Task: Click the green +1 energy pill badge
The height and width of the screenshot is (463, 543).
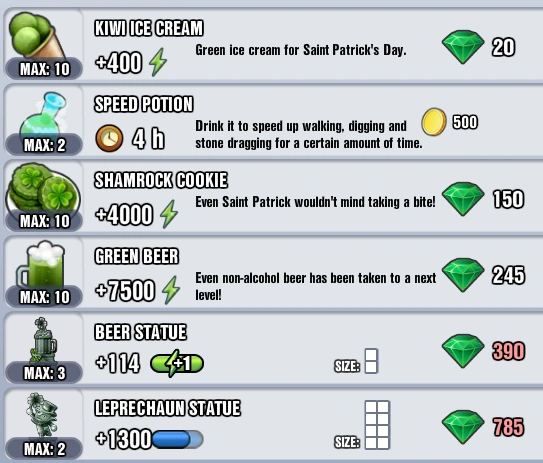Action: pos(177,363)
